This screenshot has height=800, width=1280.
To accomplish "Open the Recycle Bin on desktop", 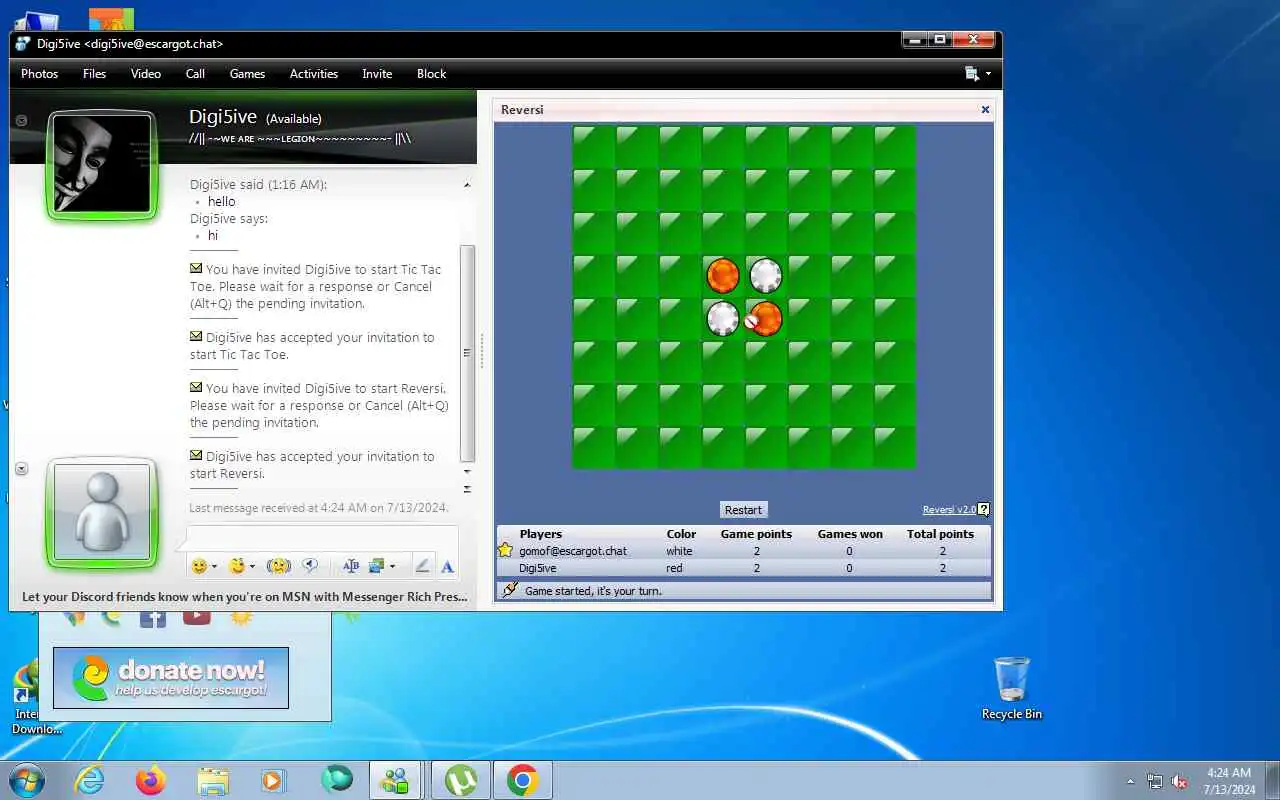I will (x=1012, y=688).
